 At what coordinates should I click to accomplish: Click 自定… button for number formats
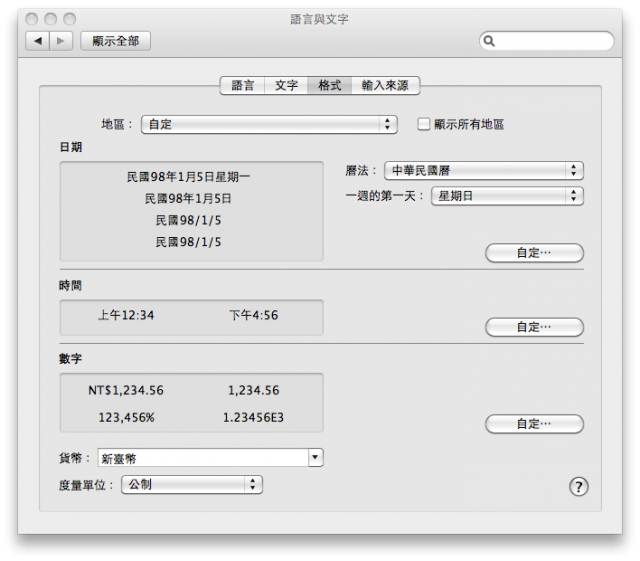pyautogui.click(x=534, y=424)
